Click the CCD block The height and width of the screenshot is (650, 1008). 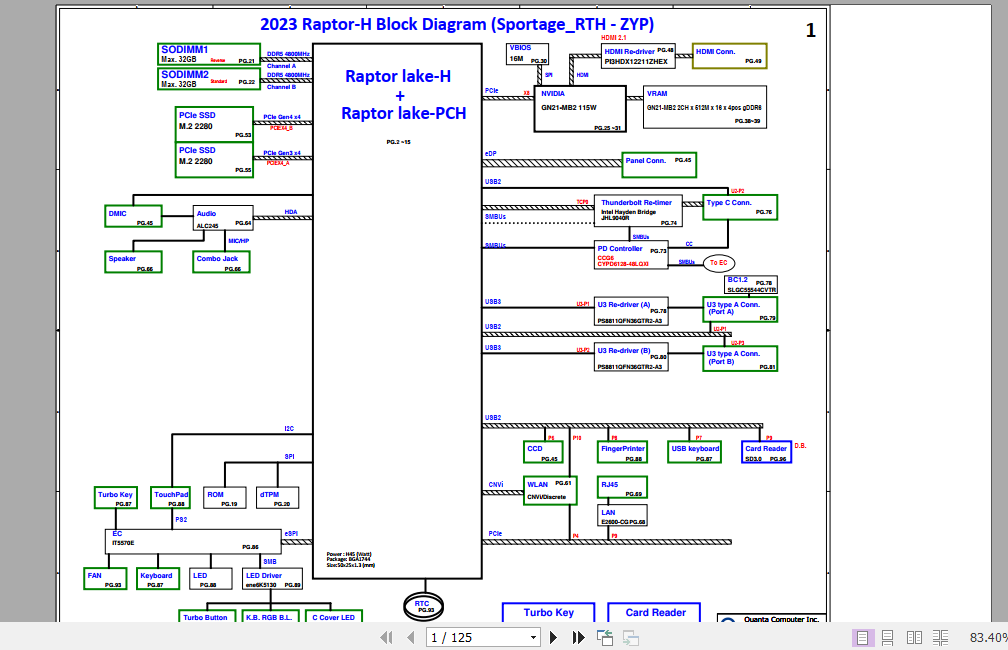tap(543, 453)
